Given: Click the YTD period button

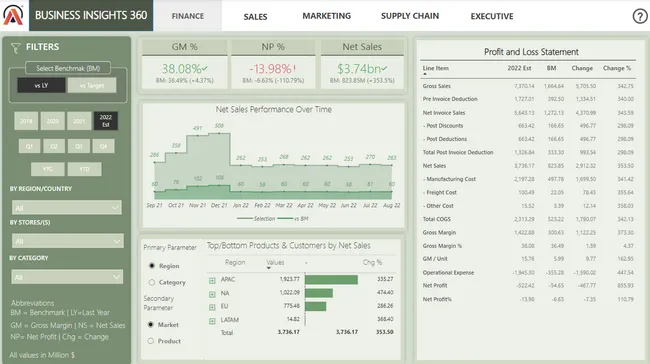Looking at the screenshot, I should click(x=85, y=169).
